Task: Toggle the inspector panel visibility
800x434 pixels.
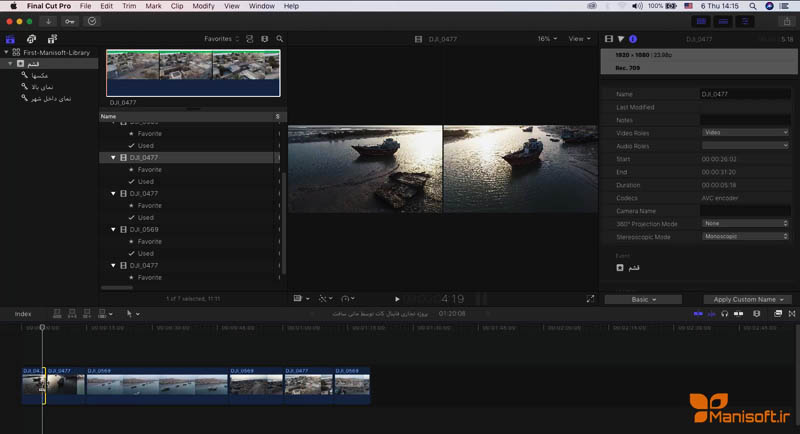Action: pos(745,21)
